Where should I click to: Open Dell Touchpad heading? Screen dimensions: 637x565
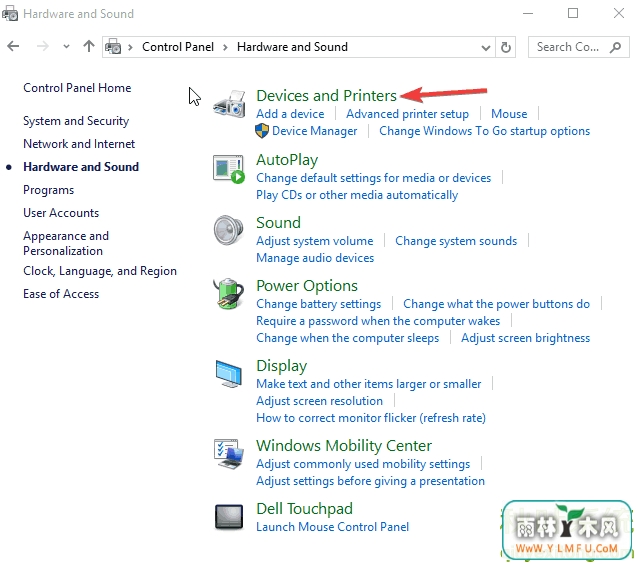pyautogui.click(x=304, y=509)
